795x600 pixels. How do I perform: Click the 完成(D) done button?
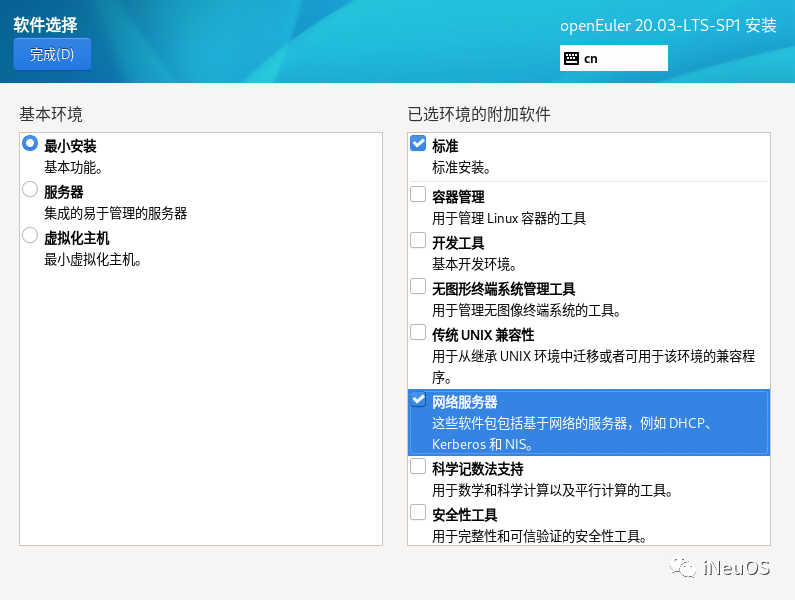coord(52,54)
